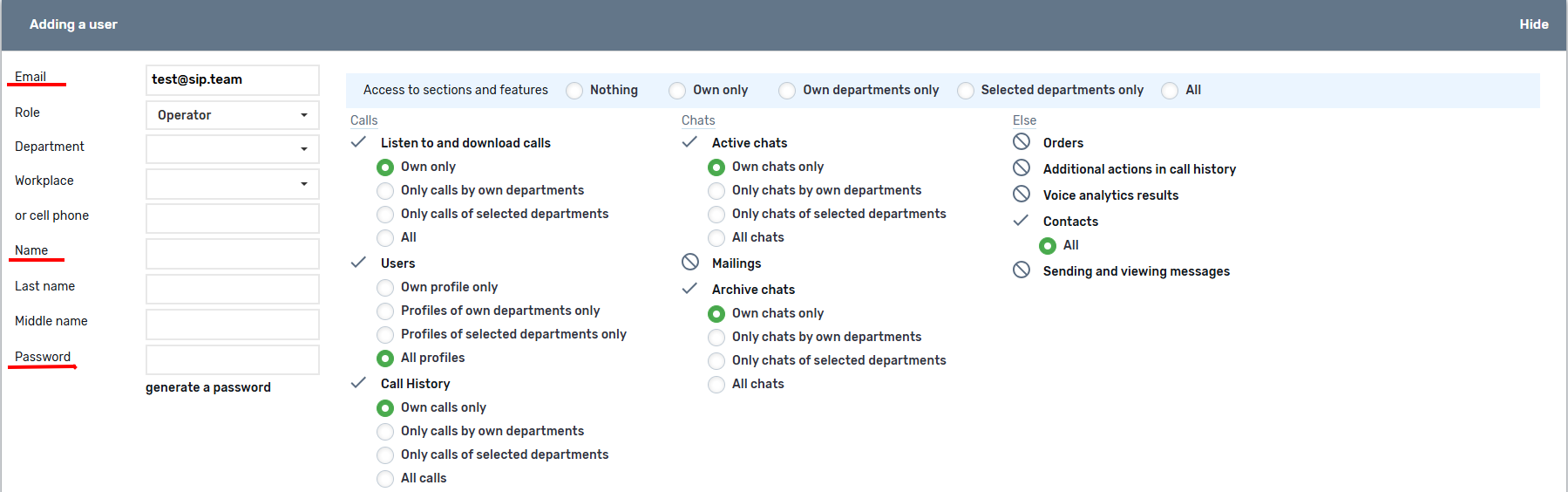Expand the Department dropdown

click(x=232, y=149)
